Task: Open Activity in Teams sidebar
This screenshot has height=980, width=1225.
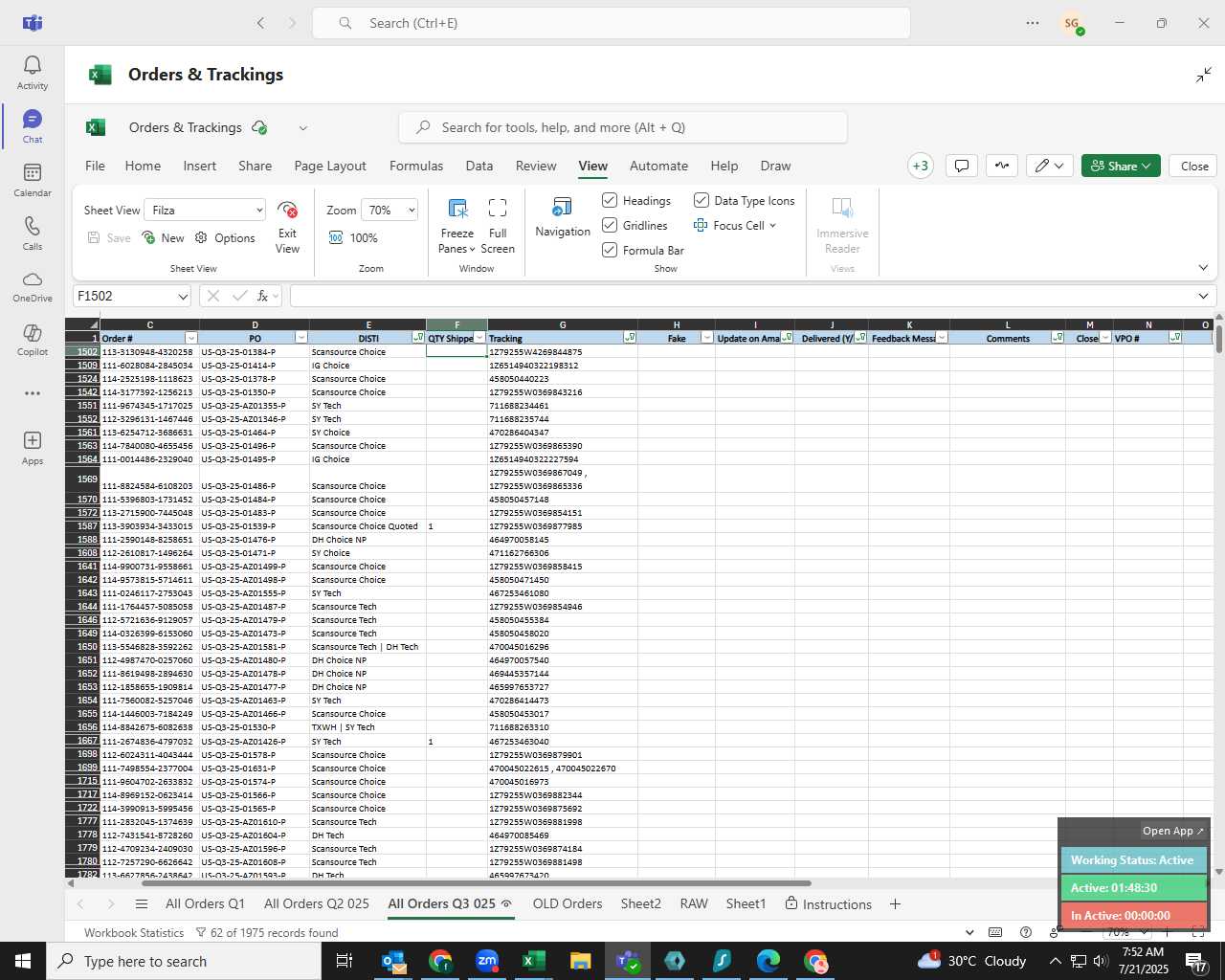Action: [32, 73]
